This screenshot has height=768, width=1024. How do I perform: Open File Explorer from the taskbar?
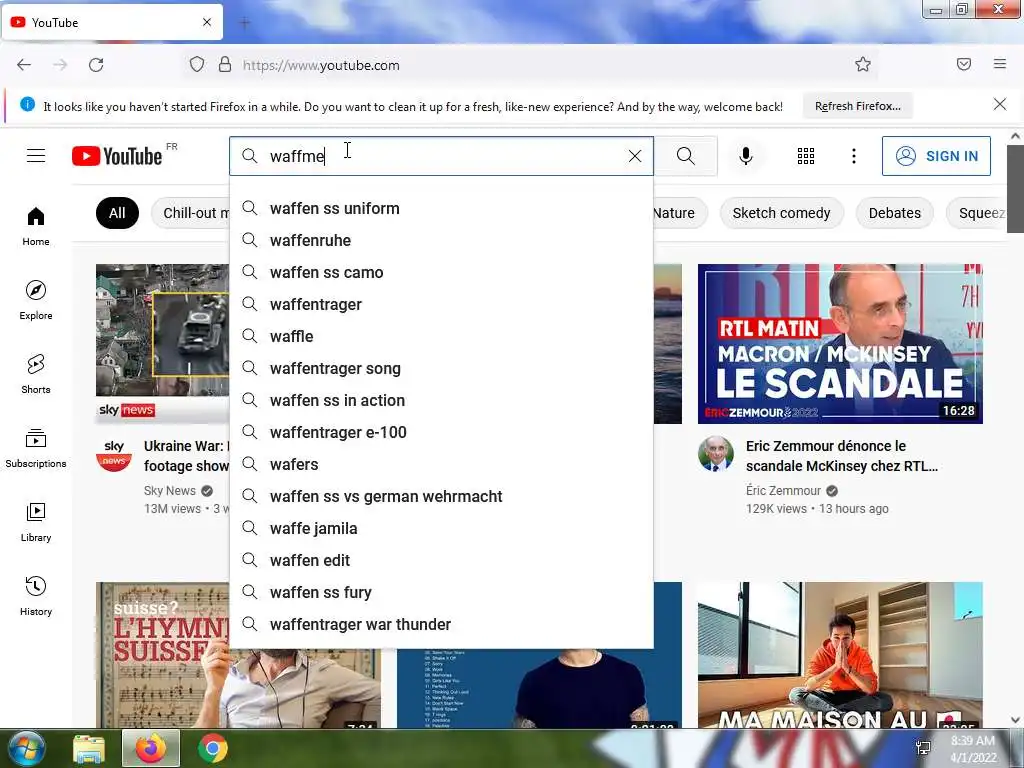[89, 748]
